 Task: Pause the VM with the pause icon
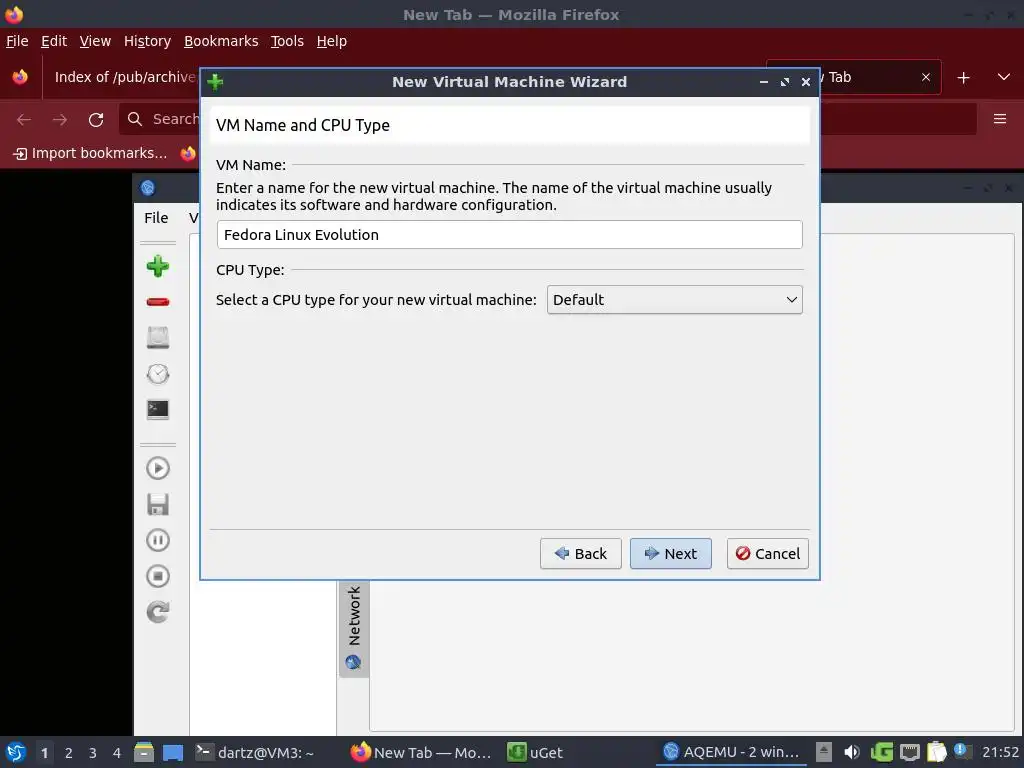point(157,540)
